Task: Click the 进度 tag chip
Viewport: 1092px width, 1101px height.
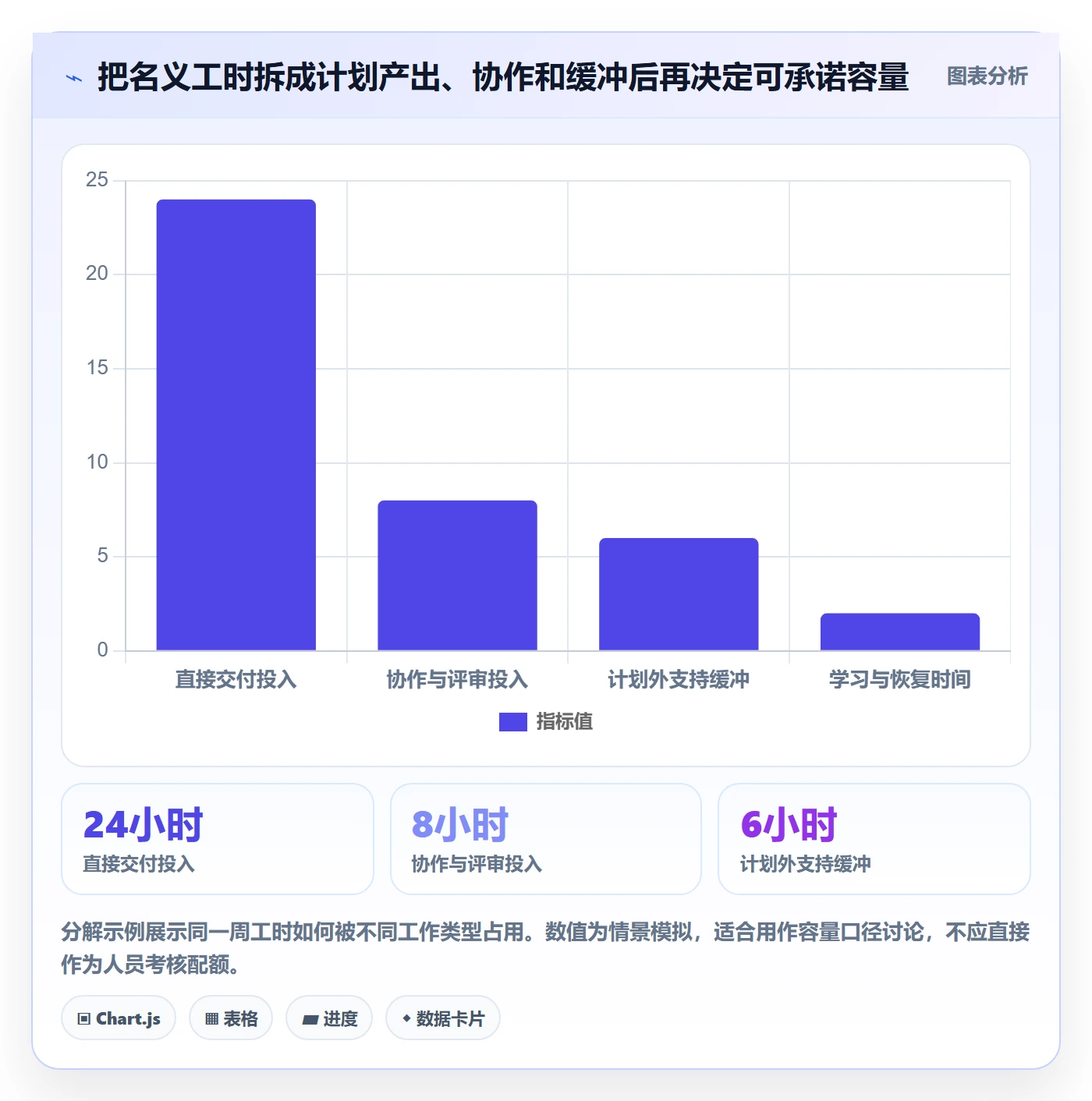Action: (x=329, y=1018)
